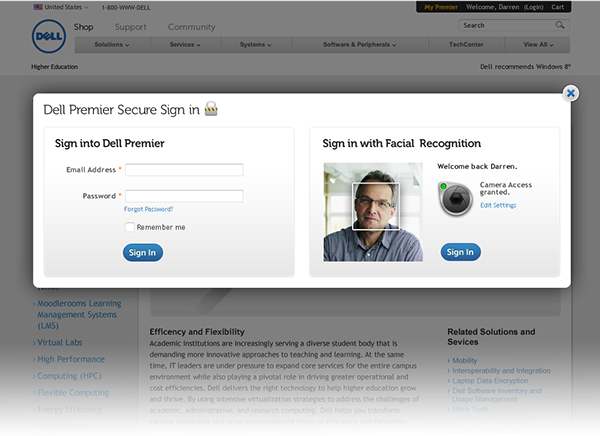
Task: Switch to the Support tab
Action: point(130,27)
